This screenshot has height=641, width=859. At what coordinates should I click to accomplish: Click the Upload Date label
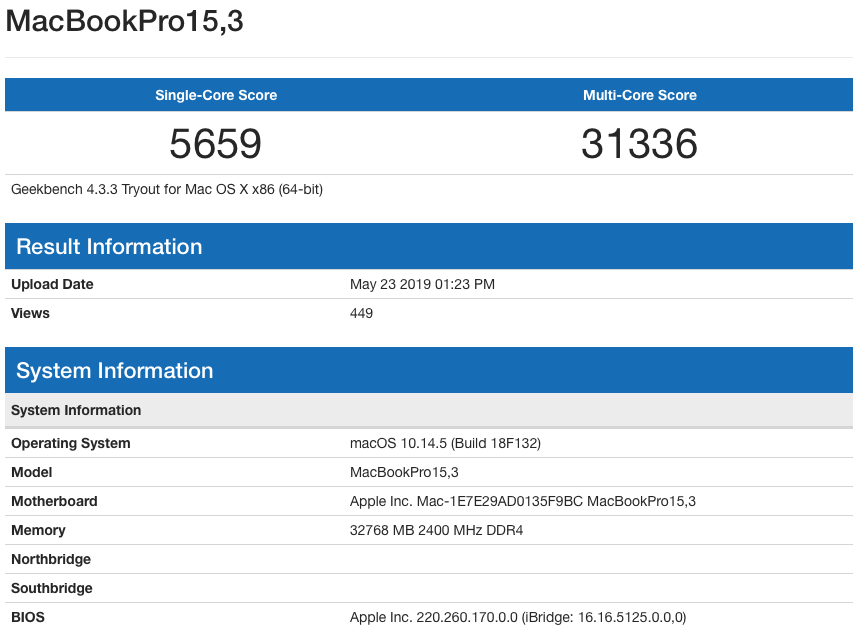pyautogui.click(x=52, y=284)
